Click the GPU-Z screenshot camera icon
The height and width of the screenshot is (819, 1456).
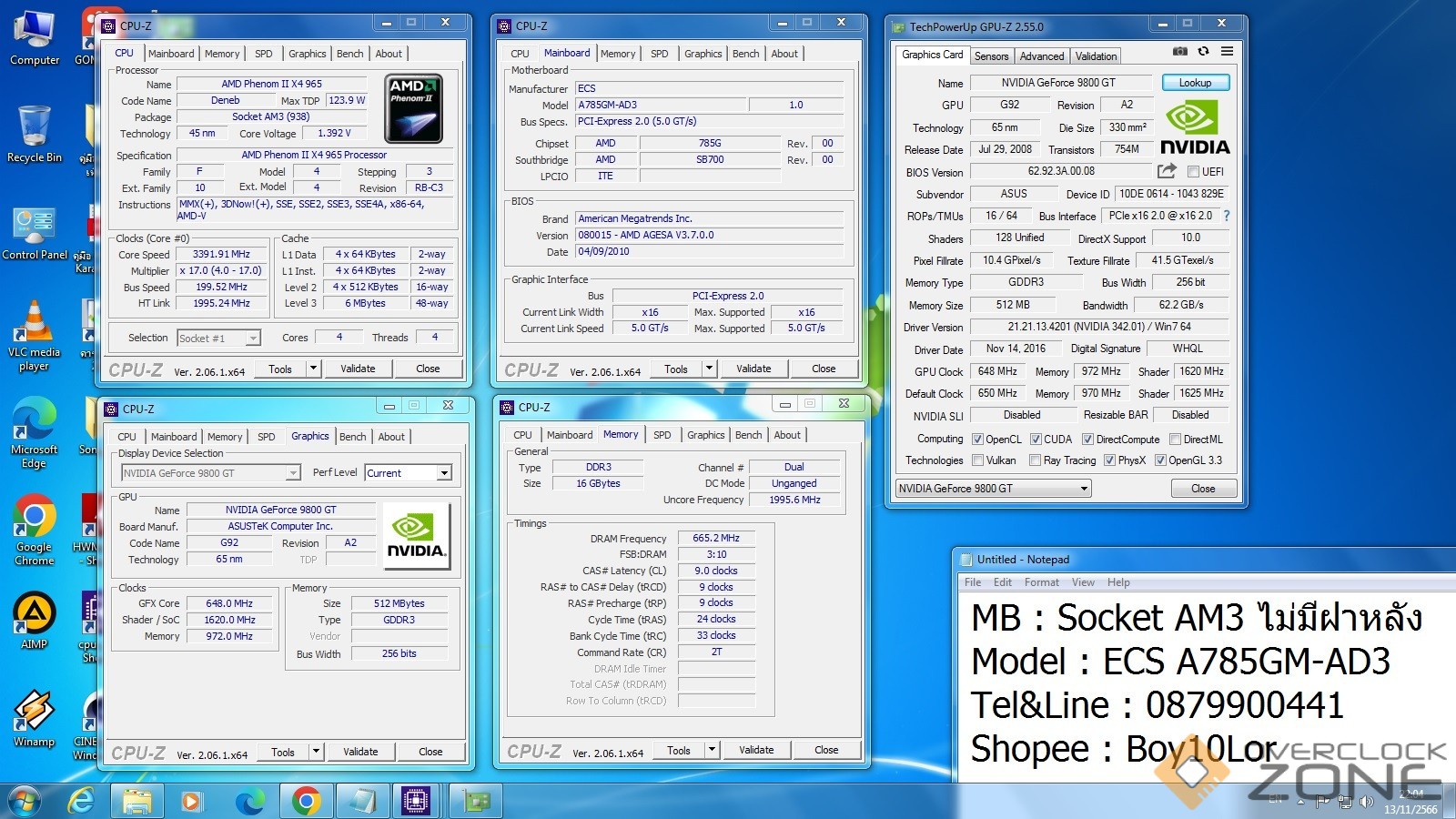pyautogui.click(x=1179, y=51)
